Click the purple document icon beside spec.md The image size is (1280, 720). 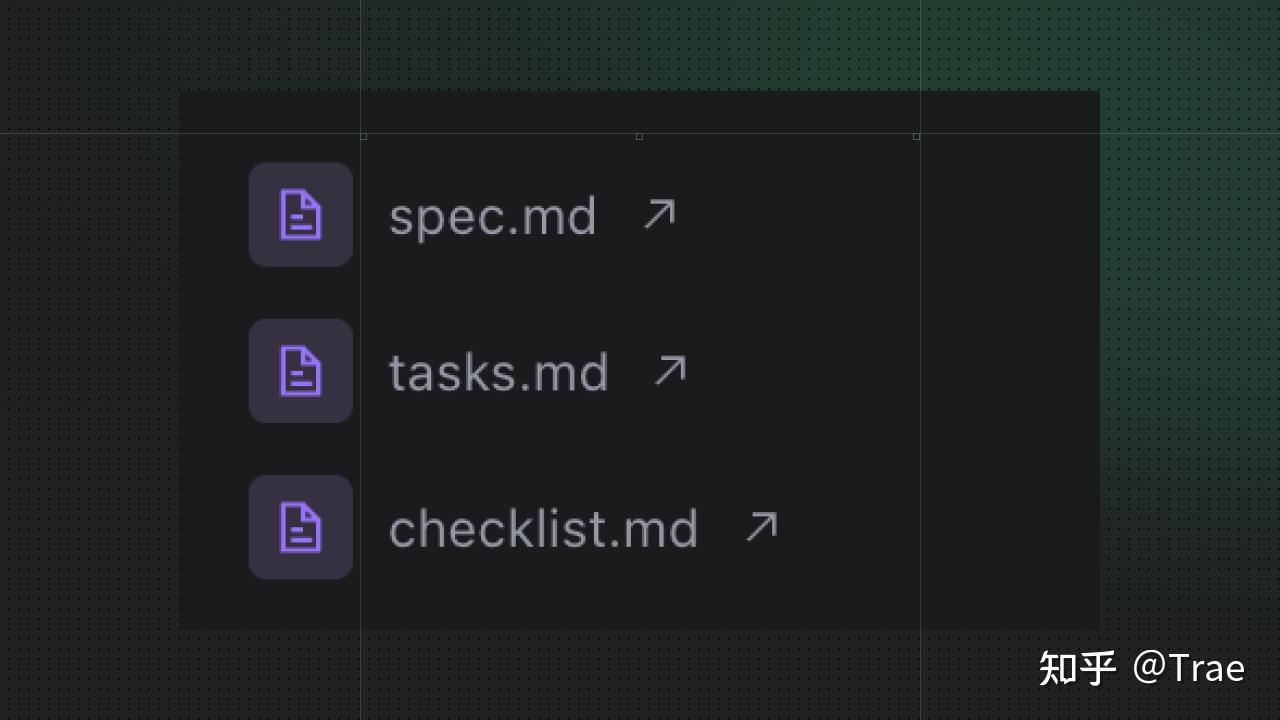tap(301, 215)
